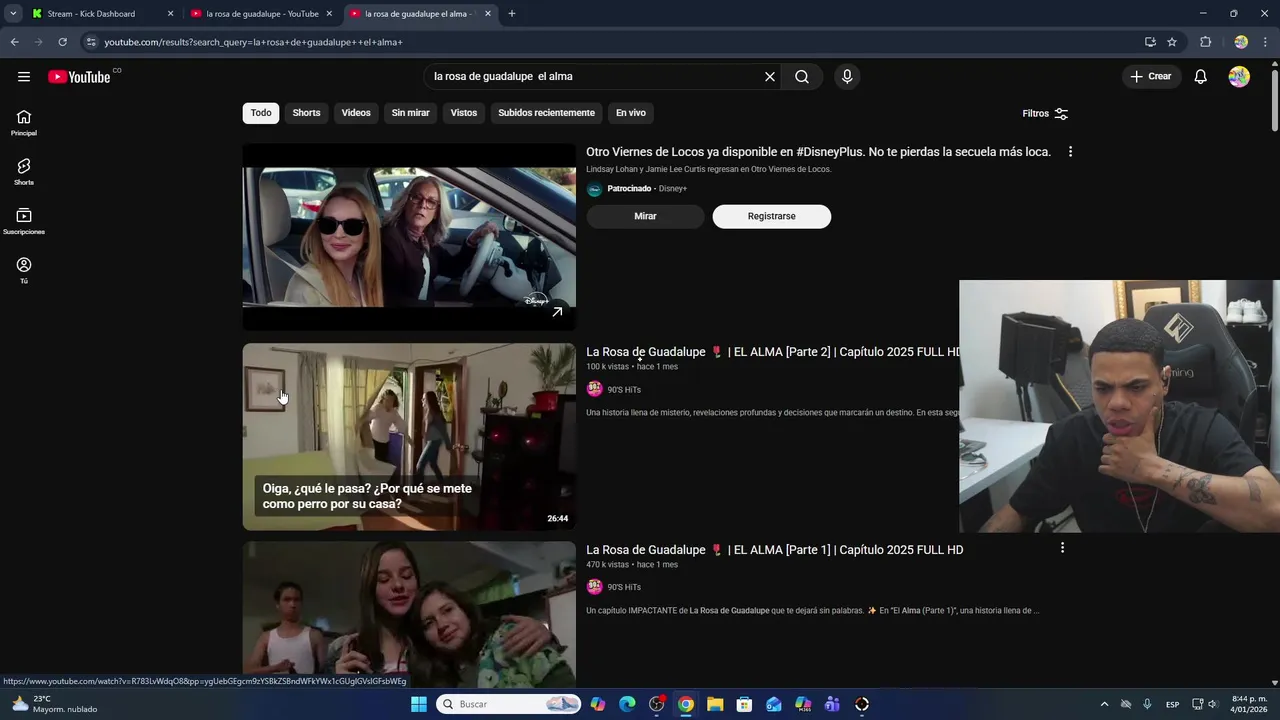
Task: Click the ESP language indicator
Action: [x=1172, y=704]
